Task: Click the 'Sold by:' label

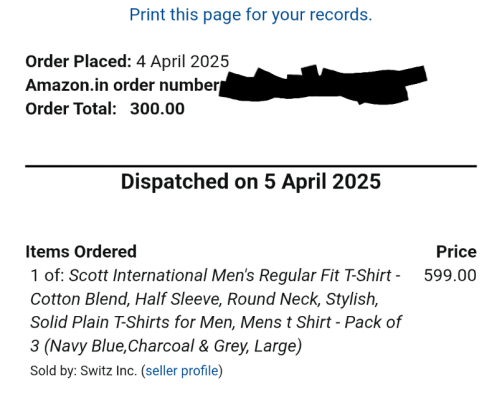Action: (x=53, y=371)
